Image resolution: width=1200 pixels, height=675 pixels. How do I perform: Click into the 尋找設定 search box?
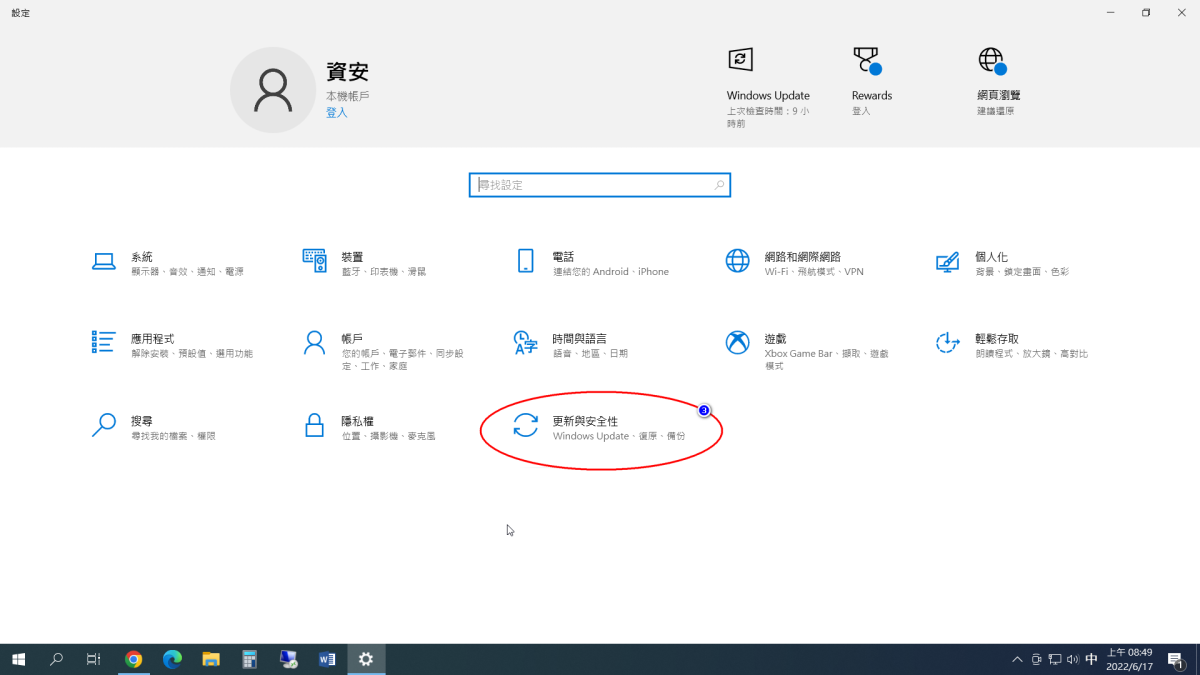(x=600, y=185)
